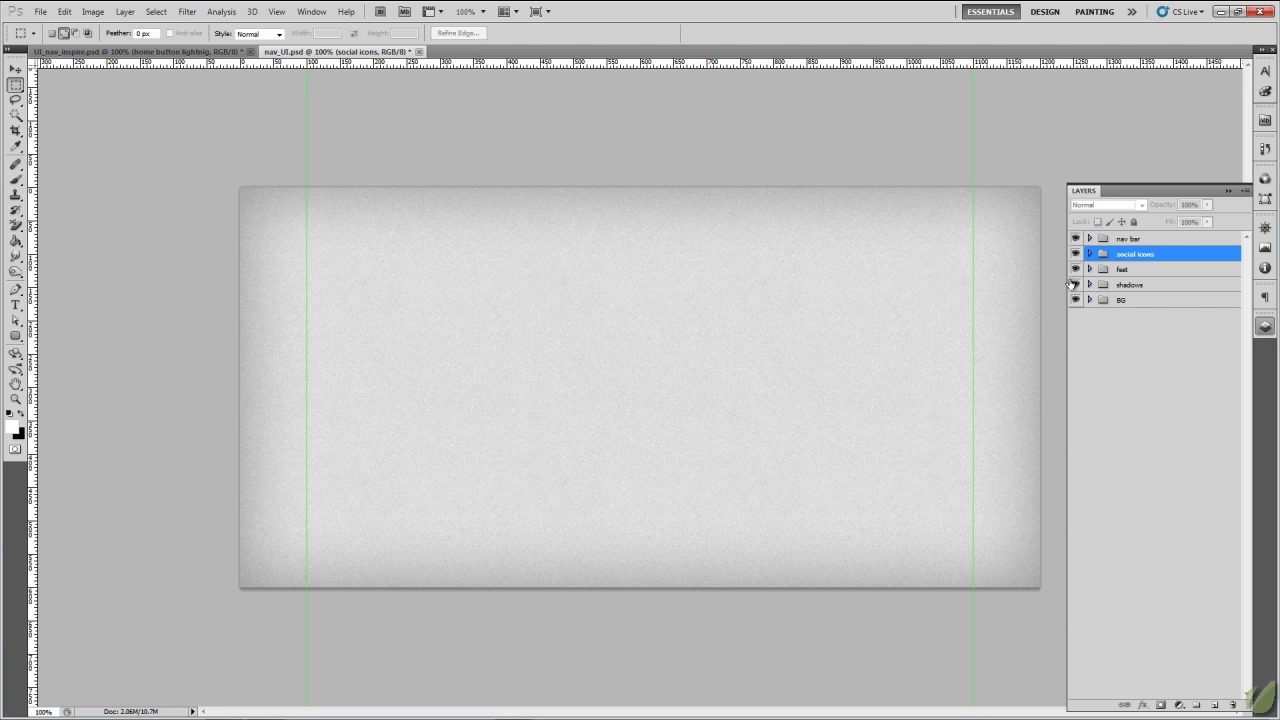Select the Spot Healing Brush tool
The width and height of the screenshot is (1280, 720).
pos(16,165)
